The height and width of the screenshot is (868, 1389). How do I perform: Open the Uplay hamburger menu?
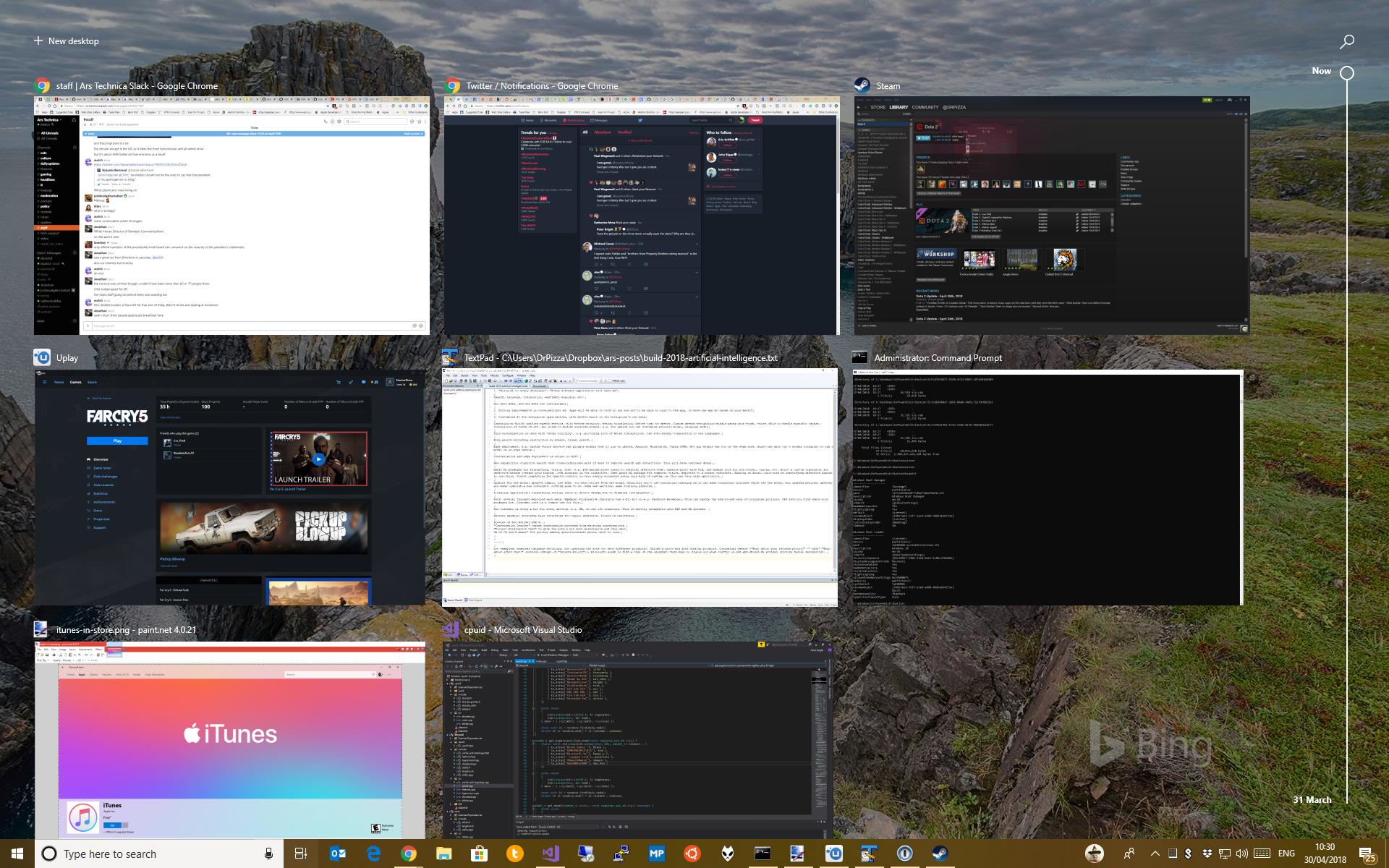coord(44,383)
